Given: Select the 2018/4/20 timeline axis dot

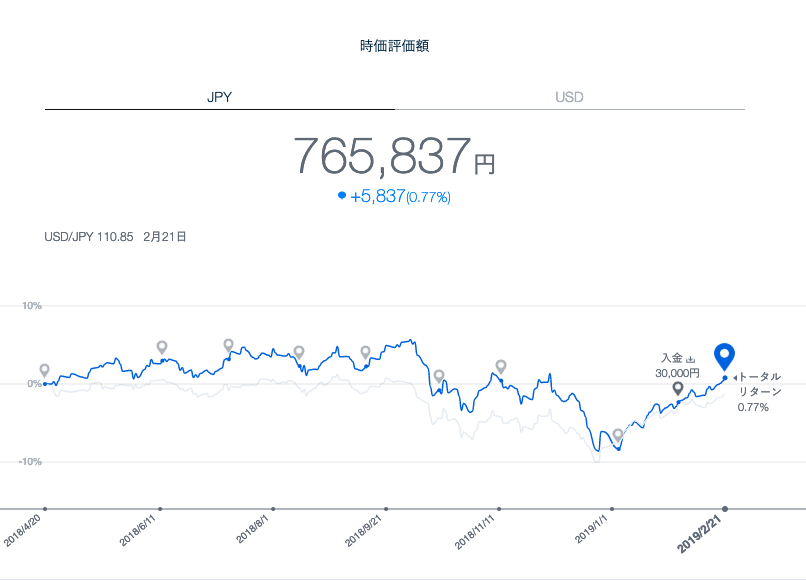Looking at the screenshot, I should [45, 509].
